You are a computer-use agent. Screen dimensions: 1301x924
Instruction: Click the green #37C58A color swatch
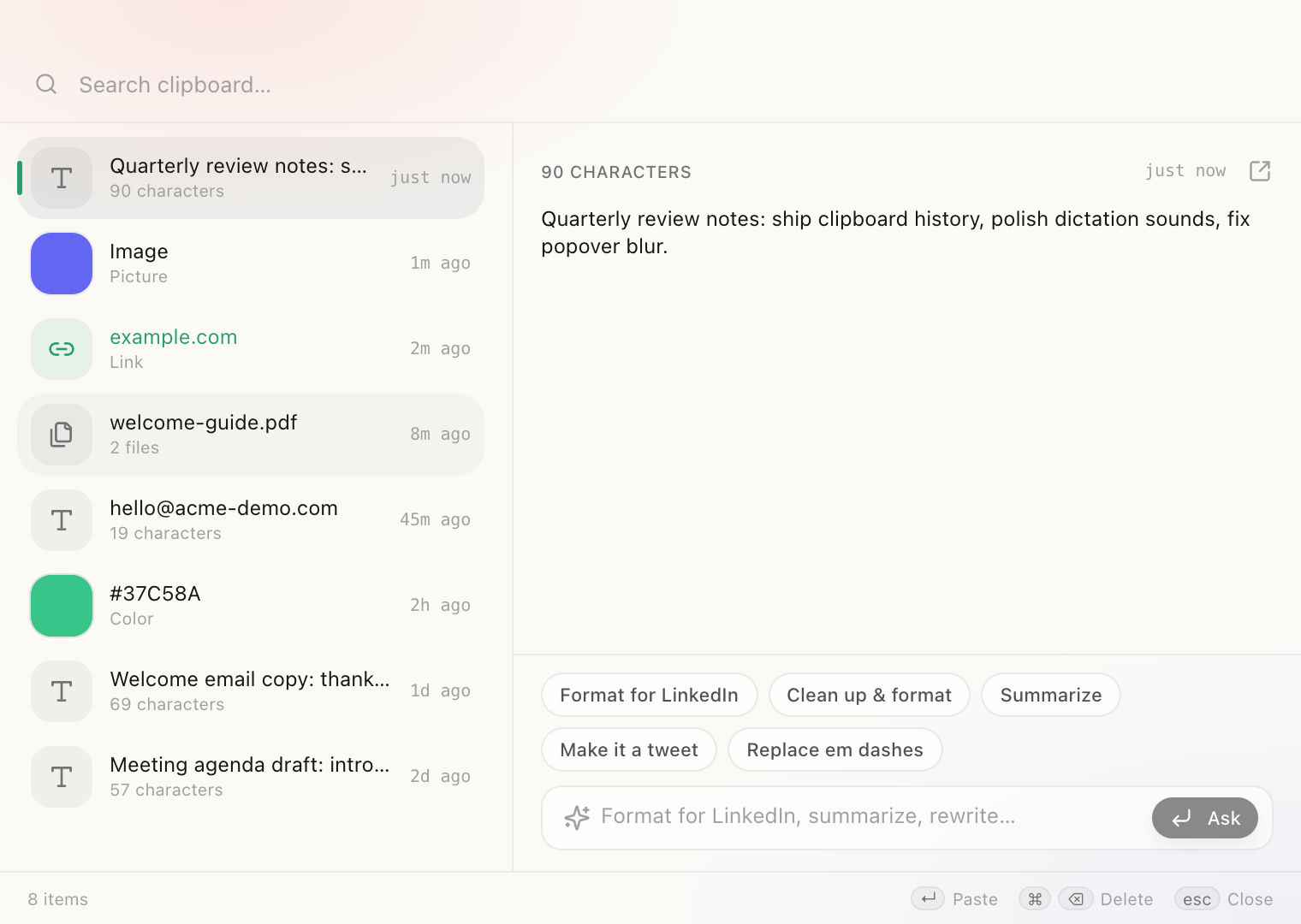tap(62, 606)
